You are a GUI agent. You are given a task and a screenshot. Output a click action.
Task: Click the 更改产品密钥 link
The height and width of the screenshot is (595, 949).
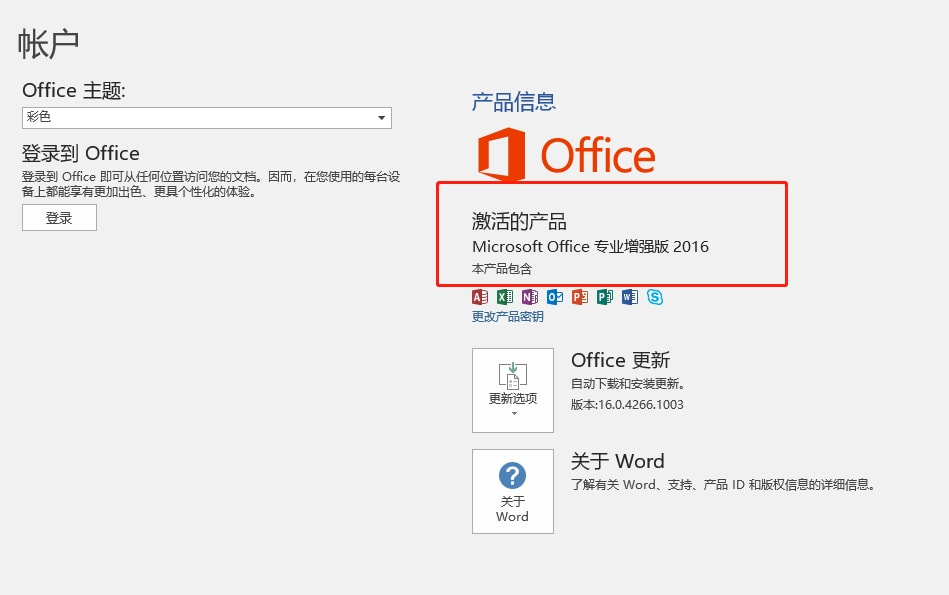point(508,317)
